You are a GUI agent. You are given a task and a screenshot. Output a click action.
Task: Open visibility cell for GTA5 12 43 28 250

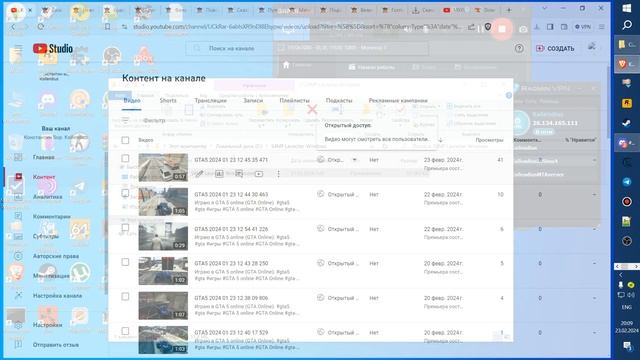(x=338, y=264)
